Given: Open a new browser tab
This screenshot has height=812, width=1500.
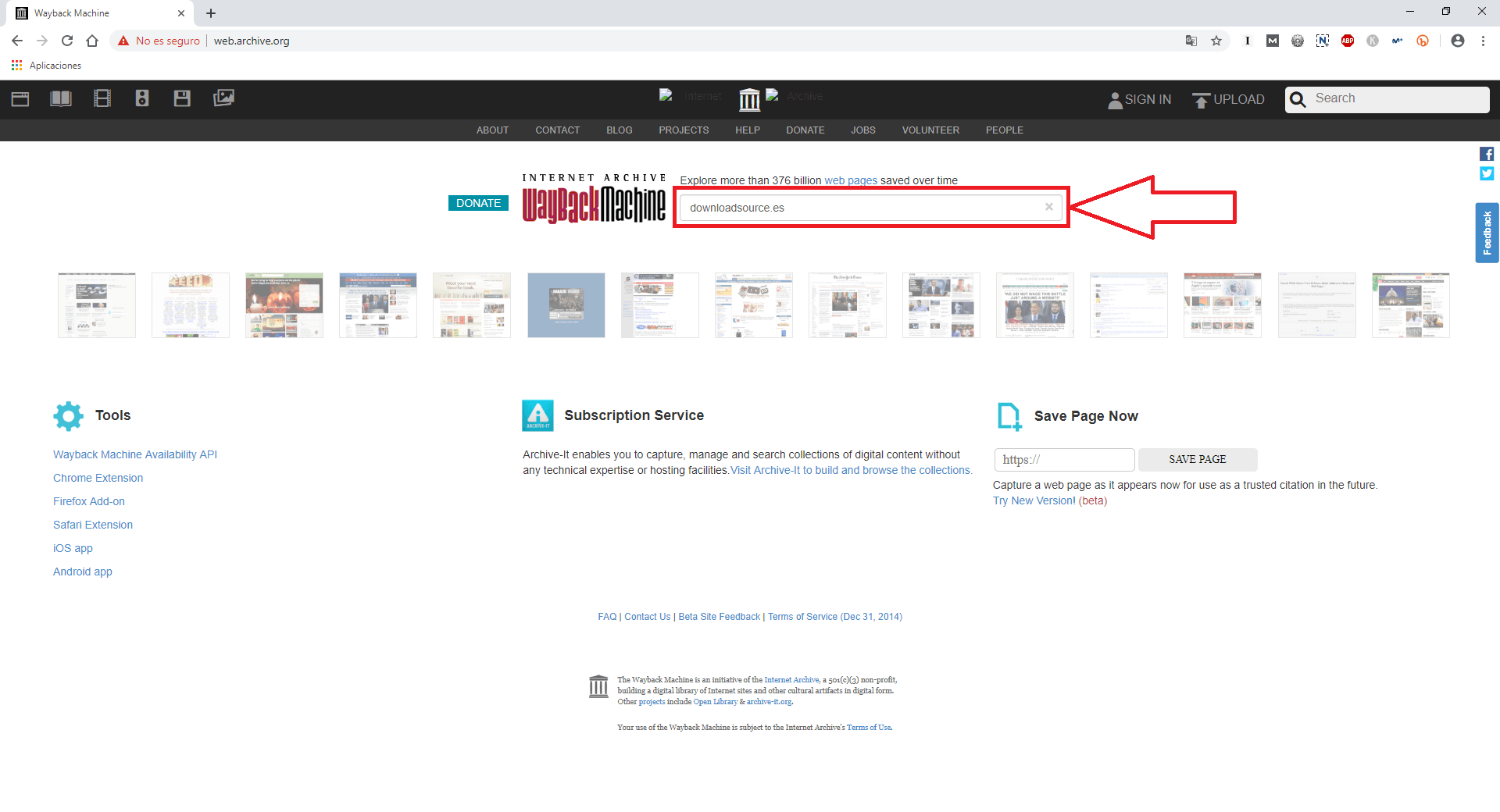Looking at the screenshot, I should point(211,13).
